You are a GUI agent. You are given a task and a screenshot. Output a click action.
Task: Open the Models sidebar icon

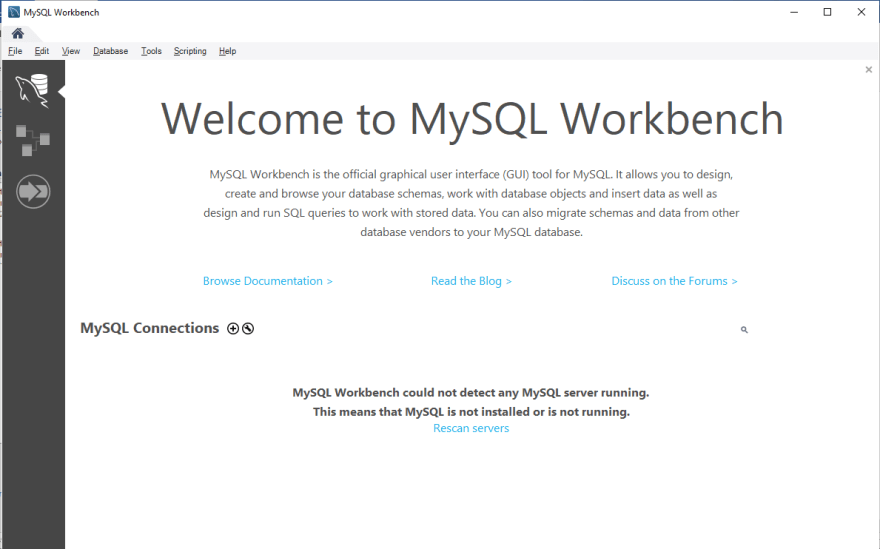(x=33, y=140)
